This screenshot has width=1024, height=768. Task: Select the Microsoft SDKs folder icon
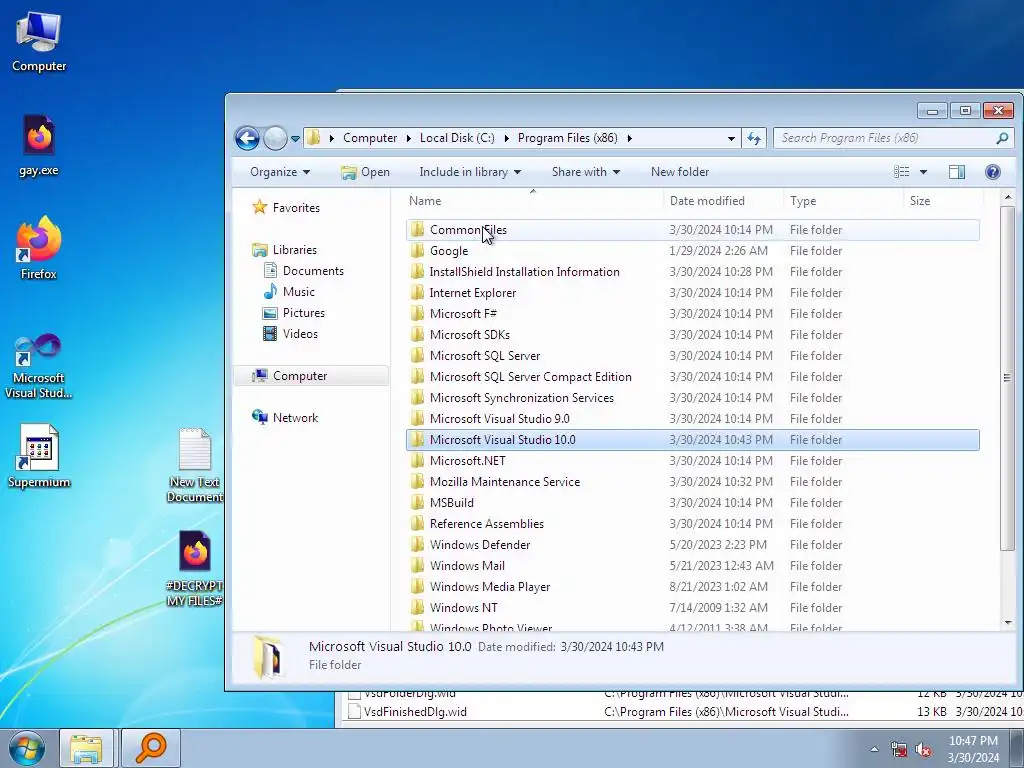(417, 334)
